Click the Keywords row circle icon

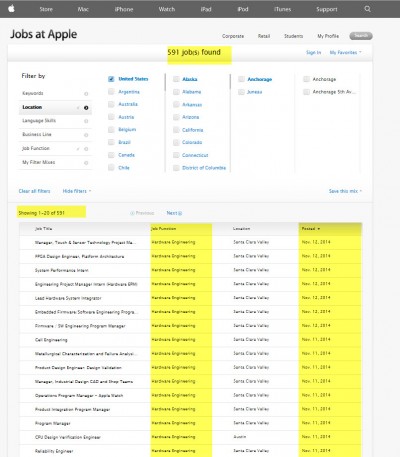pyautogui.click(x=86, y=94)
